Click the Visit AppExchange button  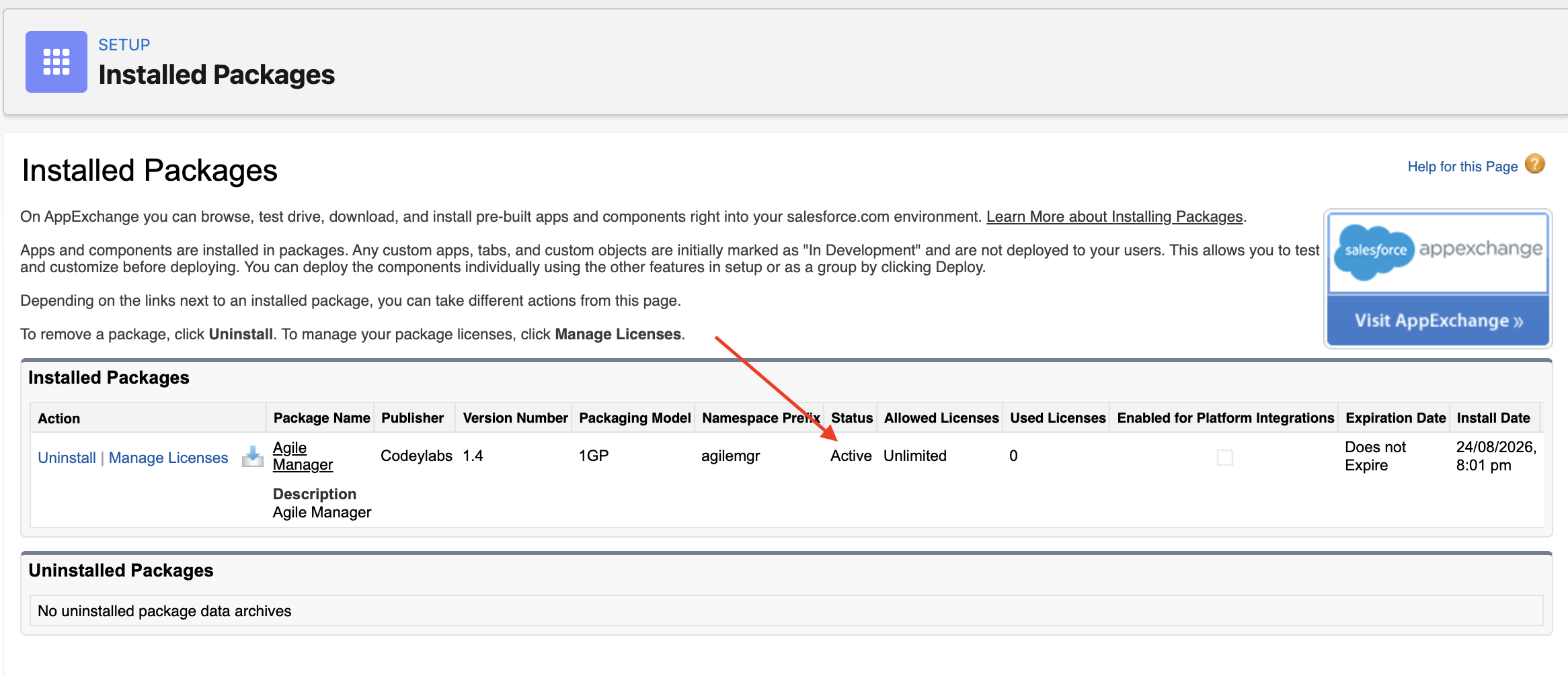(1438, 321)
